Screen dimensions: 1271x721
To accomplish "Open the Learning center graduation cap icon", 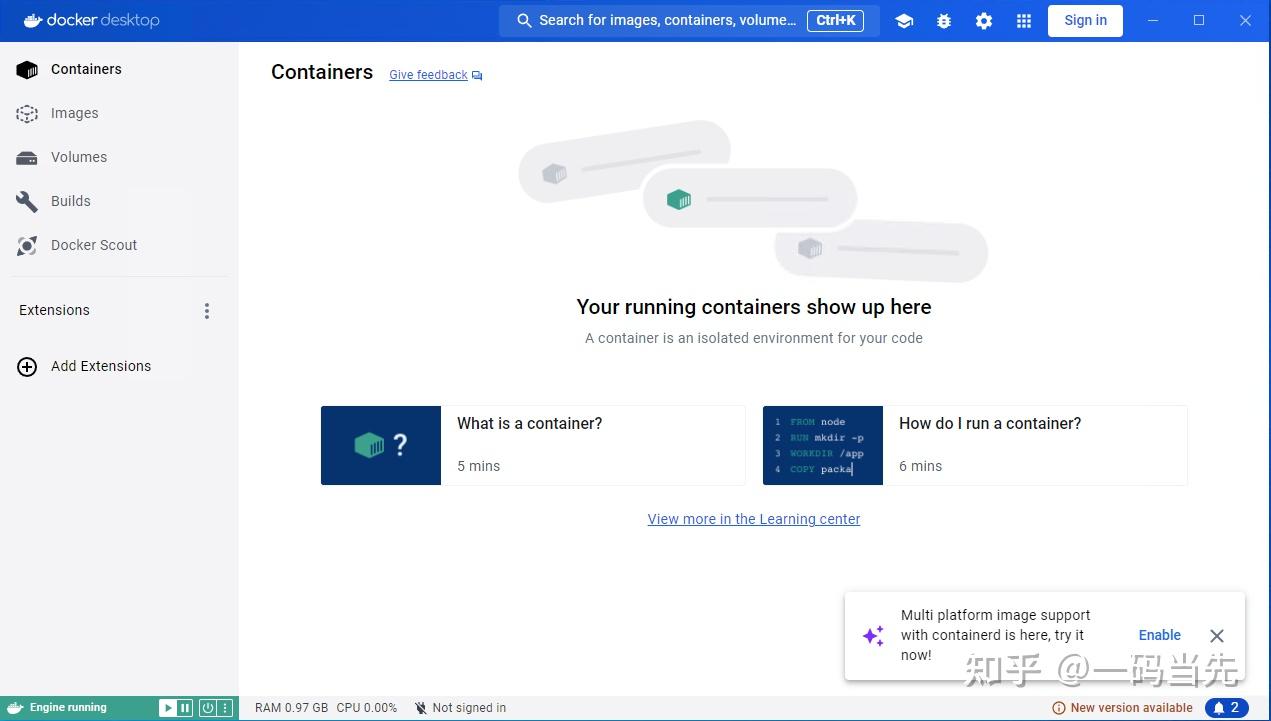I will [904, 20].
